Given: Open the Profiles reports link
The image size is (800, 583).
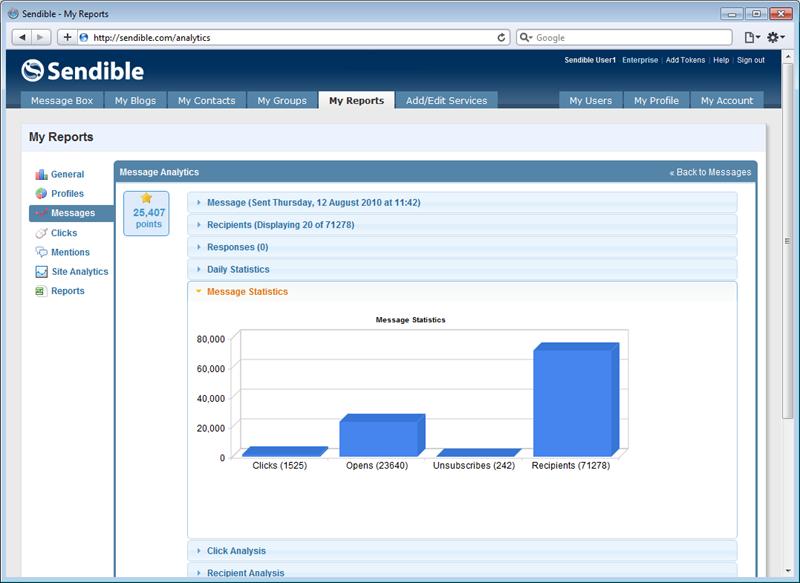Looking at the screenshot, I should [67, 194].
